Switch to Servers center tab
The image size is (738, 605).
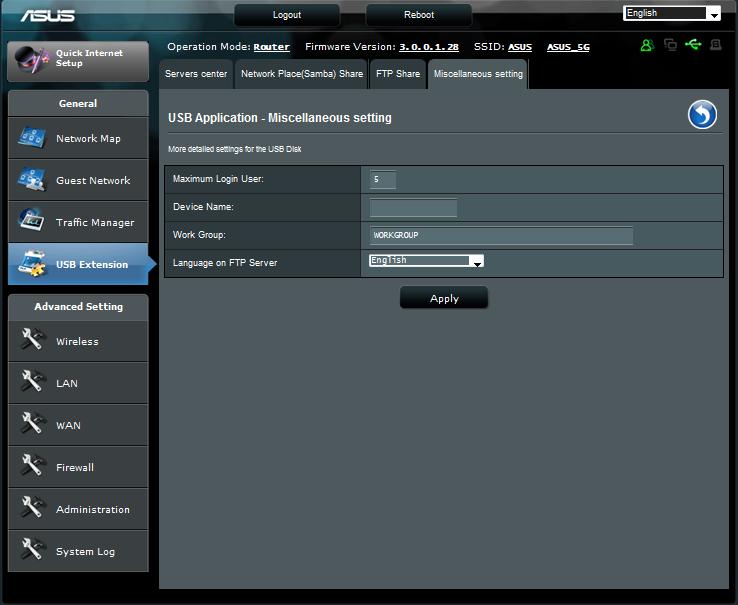point(196,74)
